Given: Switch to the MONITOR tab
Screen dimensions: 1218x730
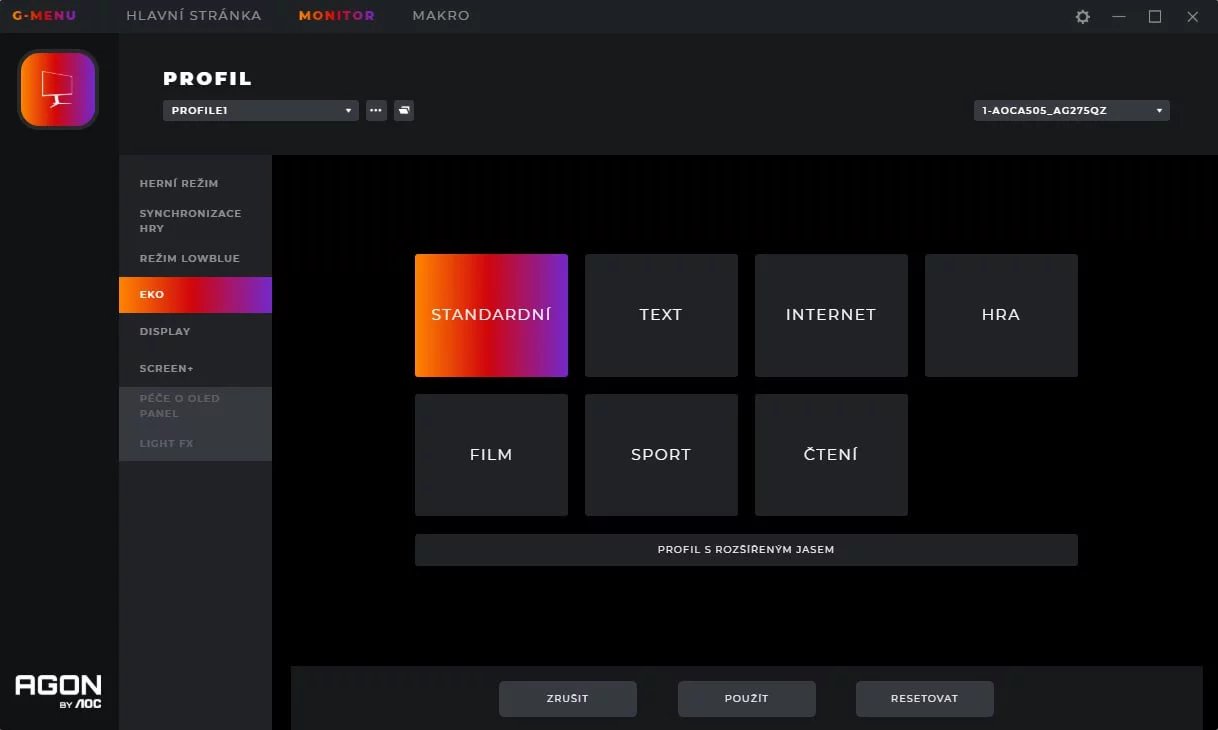Looking at the screenshot, I should 336,15.
